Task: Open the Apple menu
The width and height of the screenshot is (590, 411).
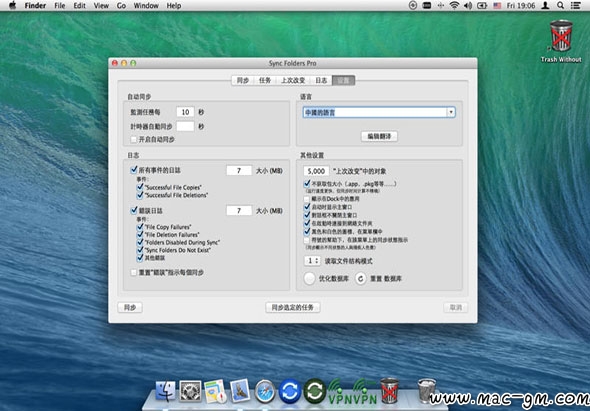Action: click(12, 6)
